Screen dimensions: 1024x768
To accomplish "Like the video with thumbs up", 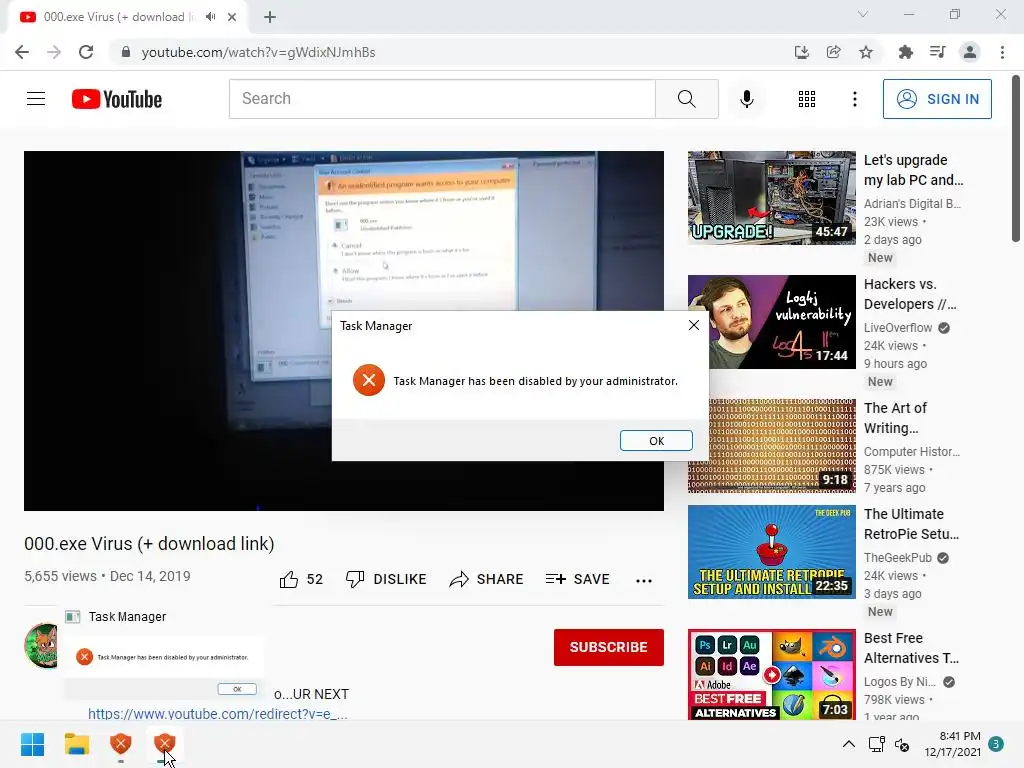I will [301, 579].
